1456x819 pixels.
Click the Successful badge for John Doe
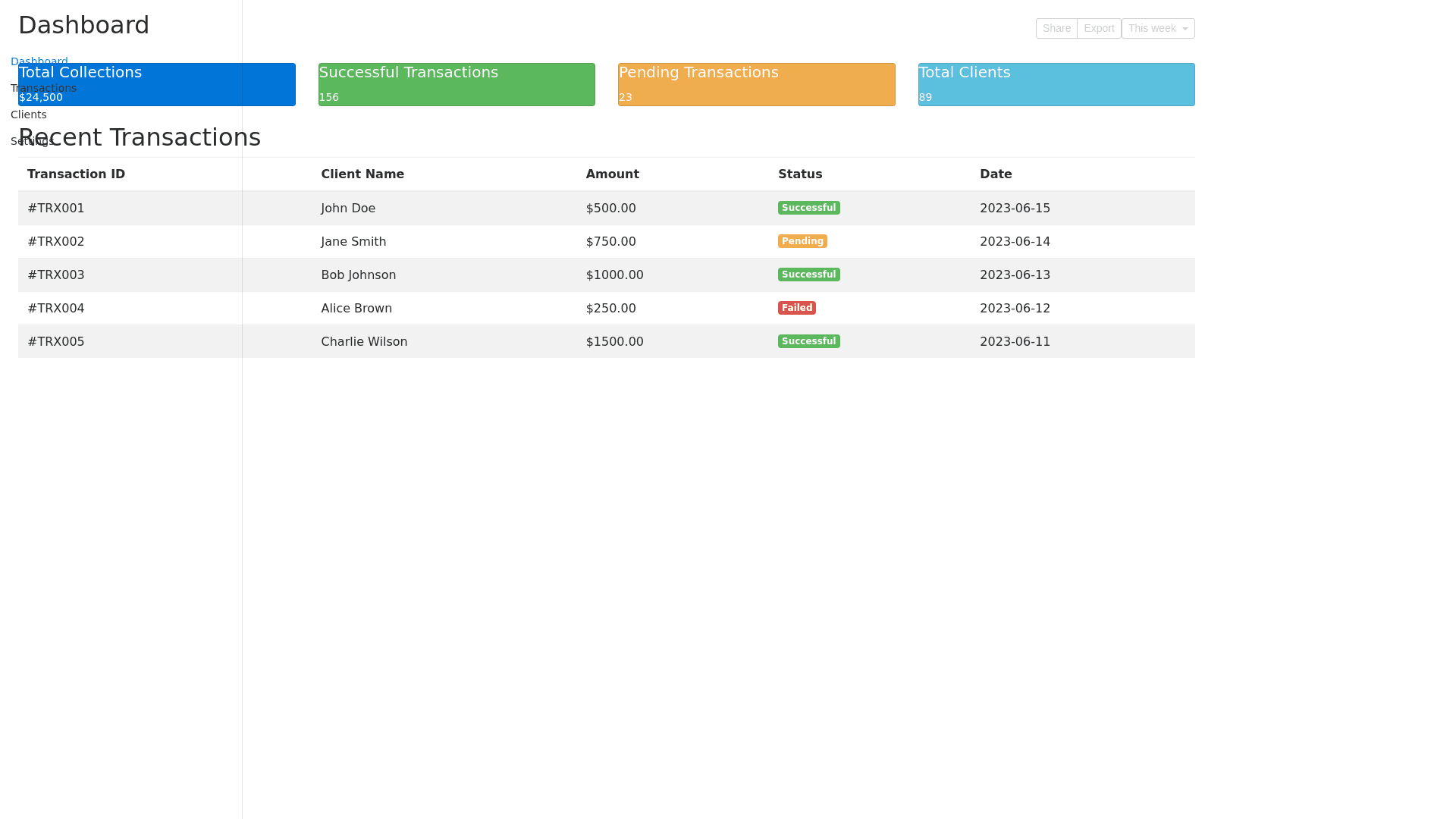coord(808,208)
